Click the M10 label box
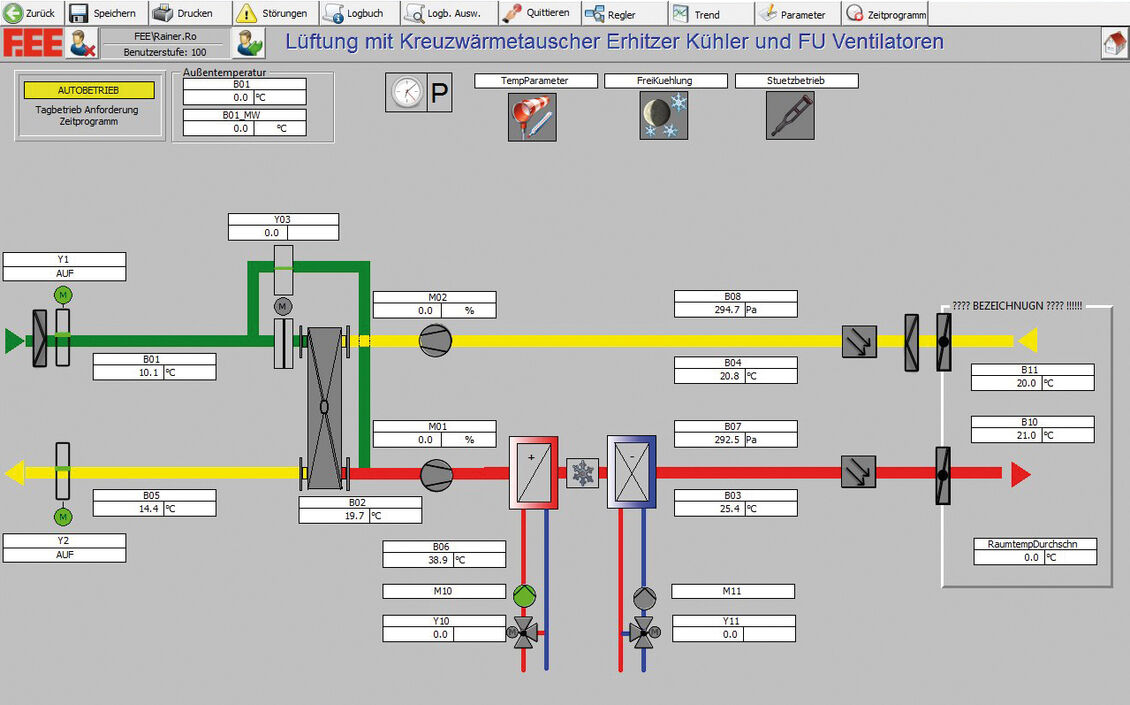 [x=444, y=591]
